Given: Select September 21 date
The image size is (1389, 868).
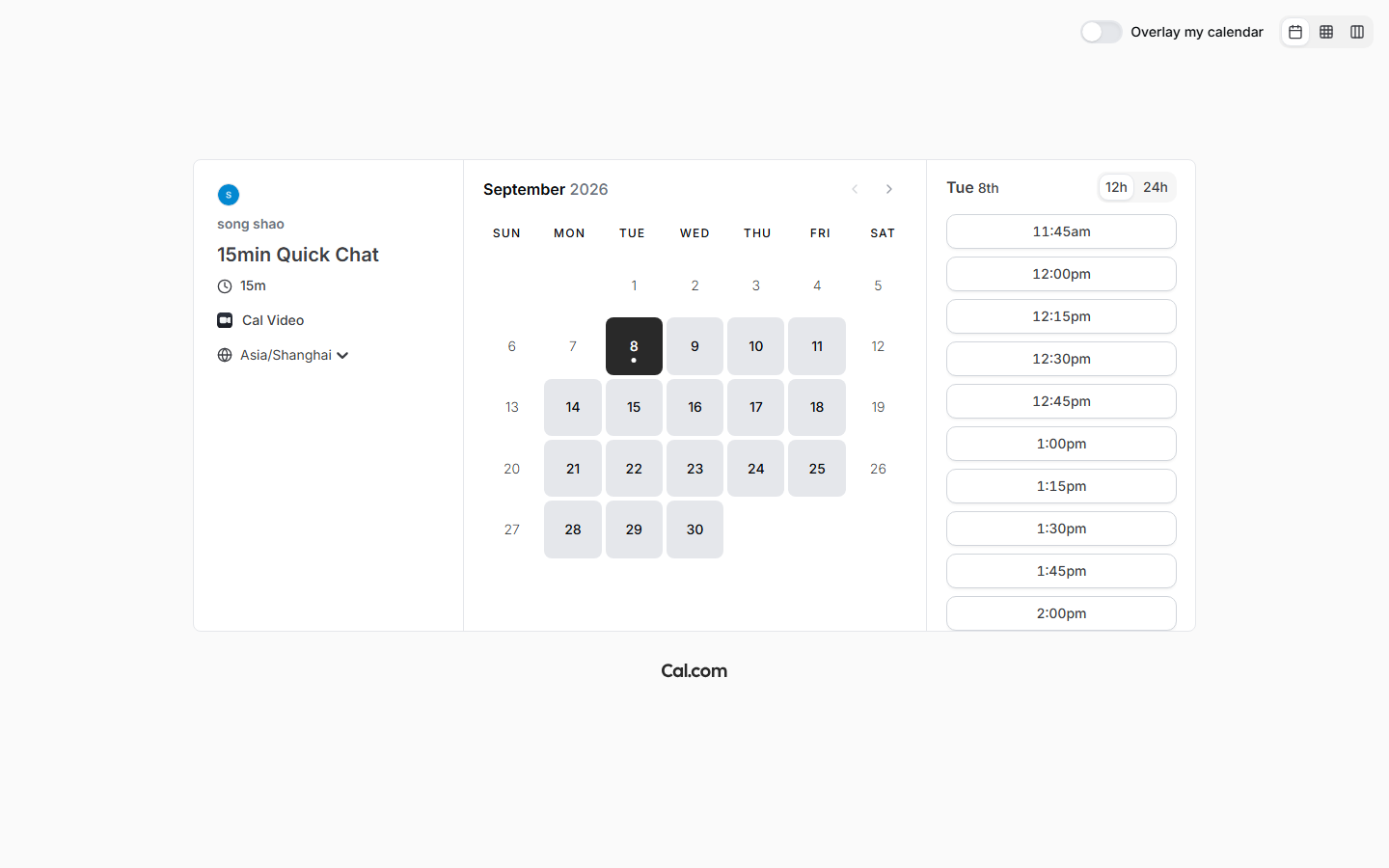Looking at the screenshot, I should pos(573,469).
